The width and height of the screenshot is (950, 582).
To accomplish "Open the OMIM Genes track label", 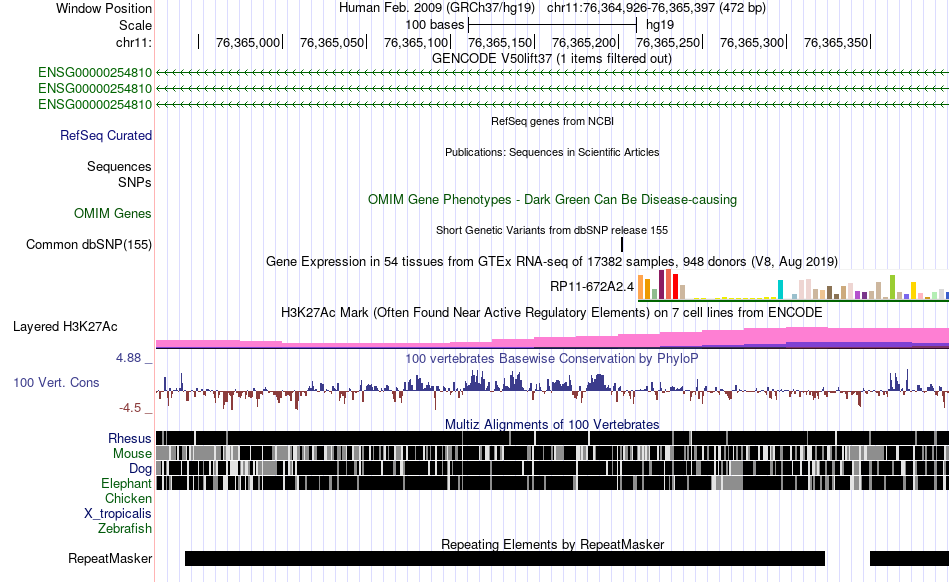I will pyautogui.click(x=113, y=213).
